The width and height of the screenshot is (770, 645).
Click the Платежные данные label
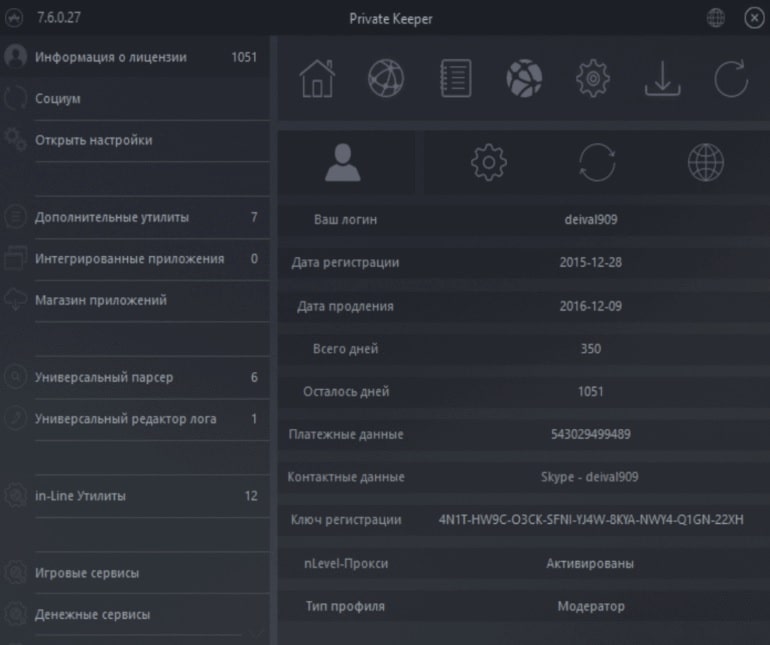pyautogui.click(x=346, y=434)
